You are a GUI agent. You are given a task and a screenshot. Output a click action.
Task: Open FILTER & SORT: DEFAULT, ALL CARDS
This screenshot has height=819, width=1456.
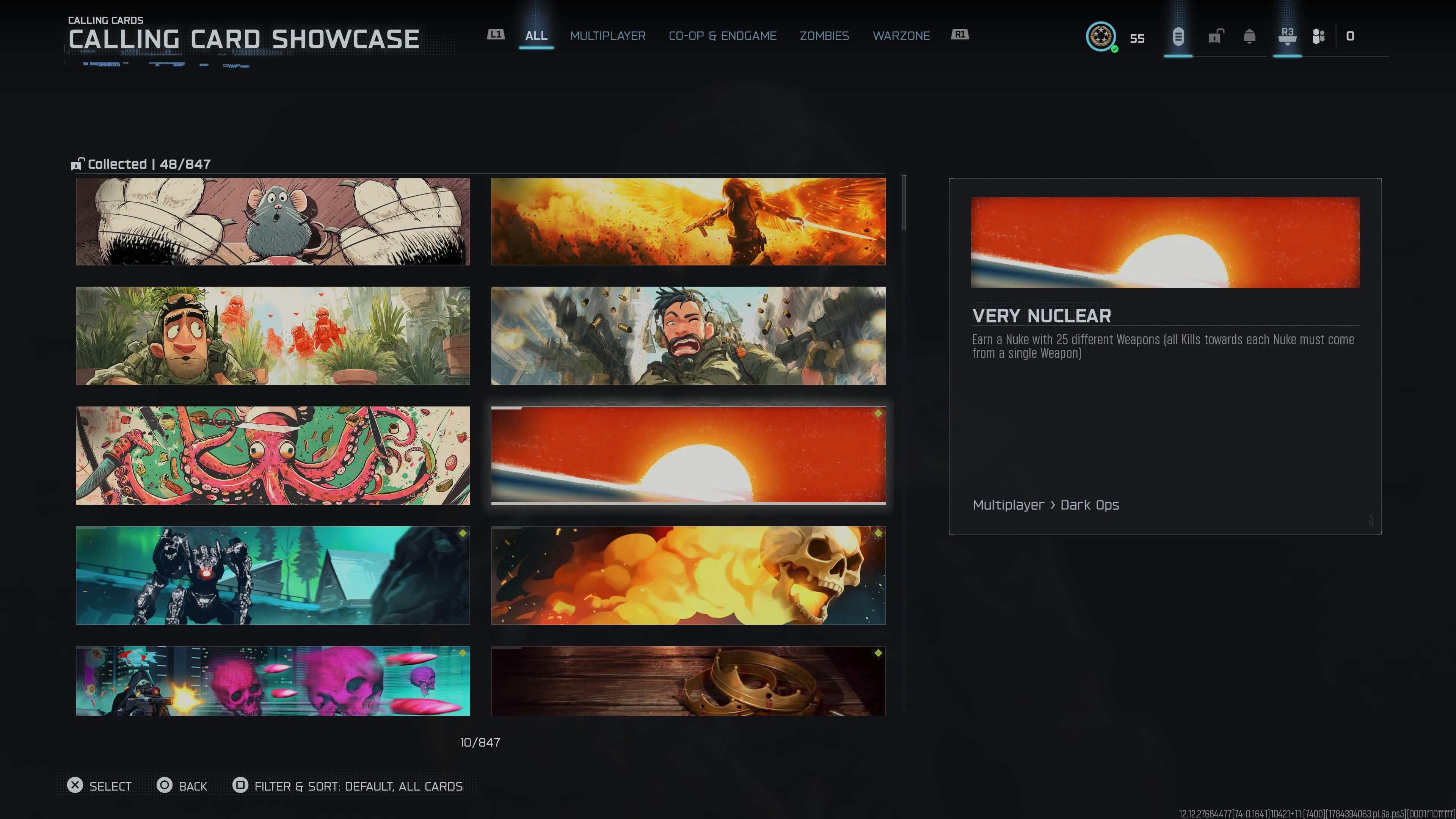pyautogui.click(x=358, y=786)
